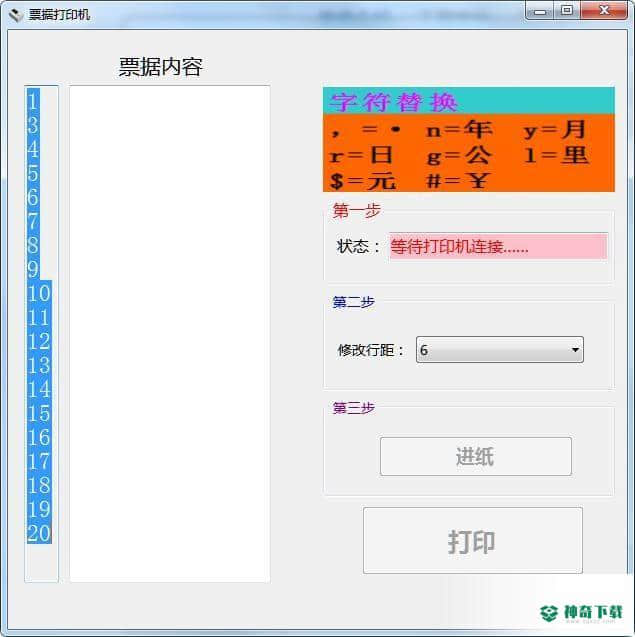The image size is (635, 637).
Task: Select line number 5 in list
Action: pos(33,173)
